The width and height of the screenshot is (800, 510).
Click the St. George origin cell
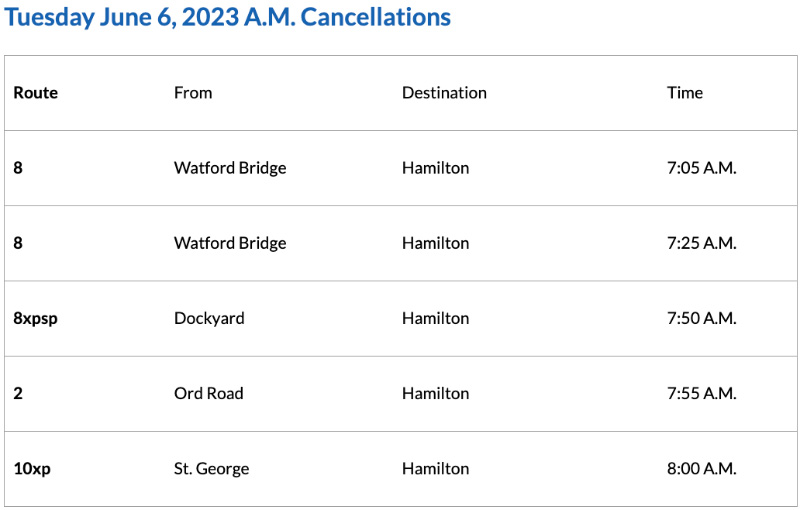[x=211, y=468]
